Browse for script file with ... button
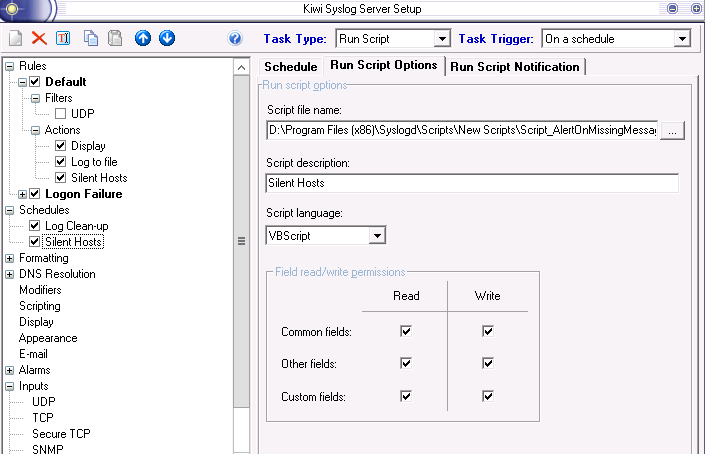The height and width of the screenshot is (454, 705). 672,130
